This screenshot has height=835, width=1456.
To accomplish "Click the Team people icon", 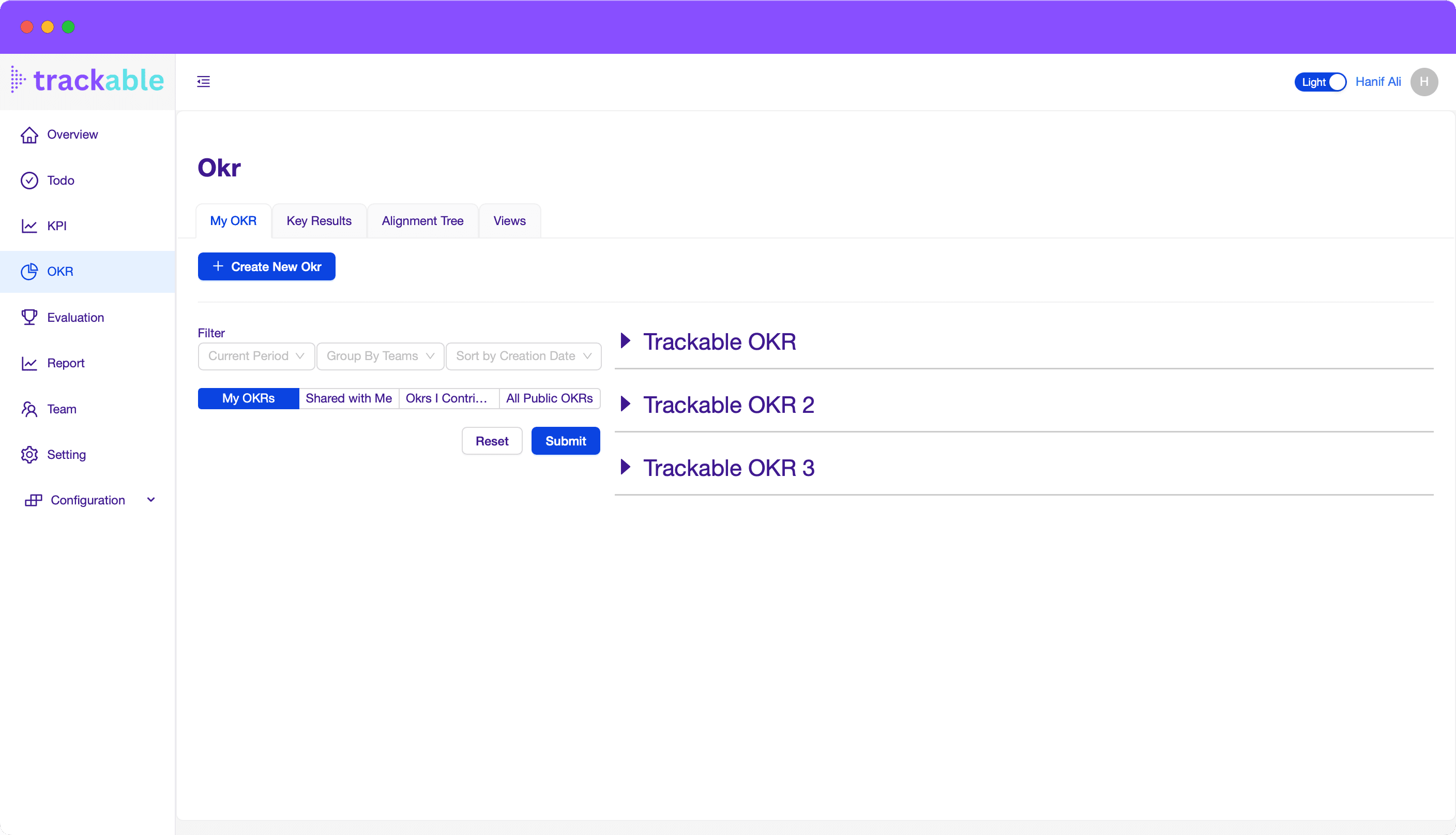I will pyautogui.click(x=29, y=409).
